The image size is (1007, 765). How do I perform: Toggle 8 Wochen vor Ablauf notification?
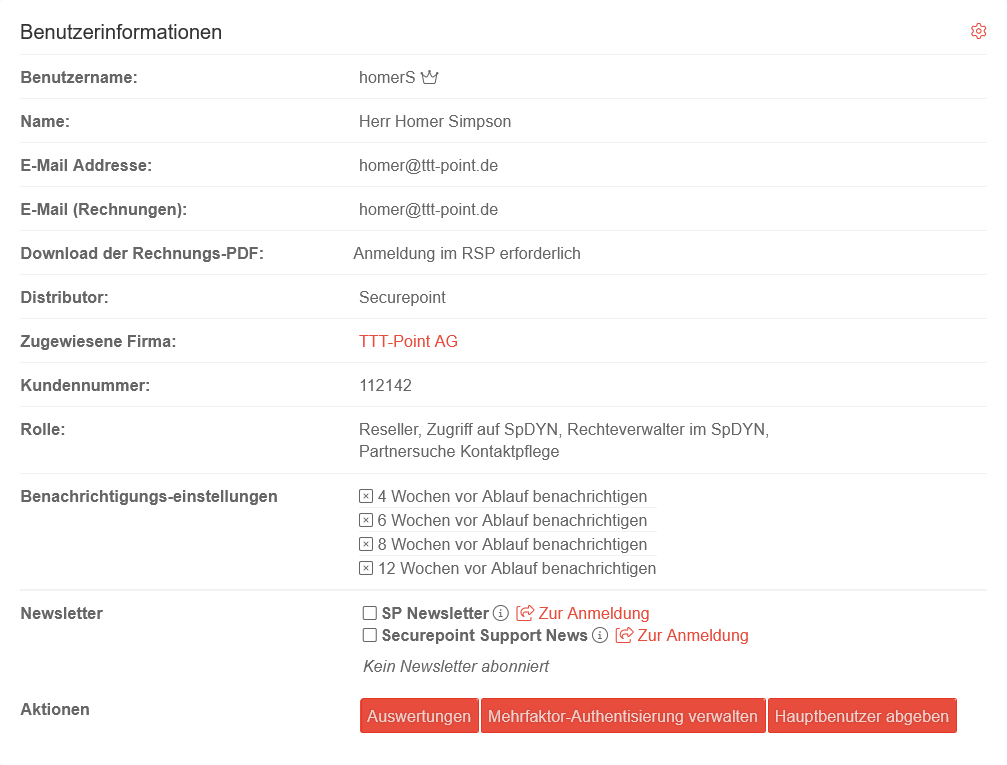coord(366,544)
